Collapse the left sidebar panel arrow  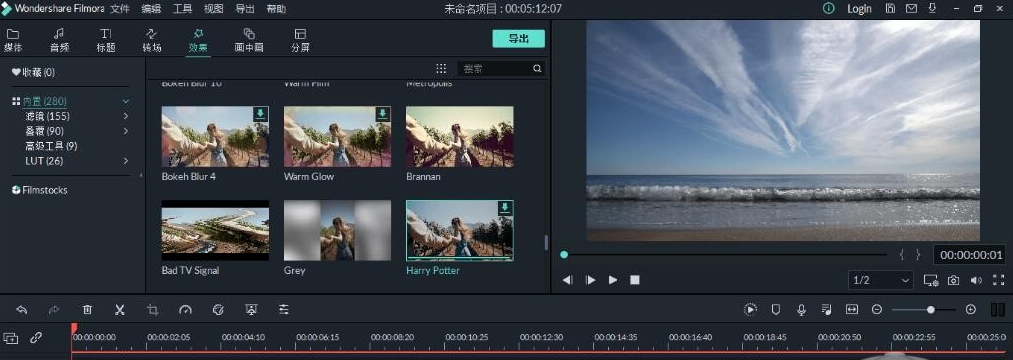tap(141, 176)
